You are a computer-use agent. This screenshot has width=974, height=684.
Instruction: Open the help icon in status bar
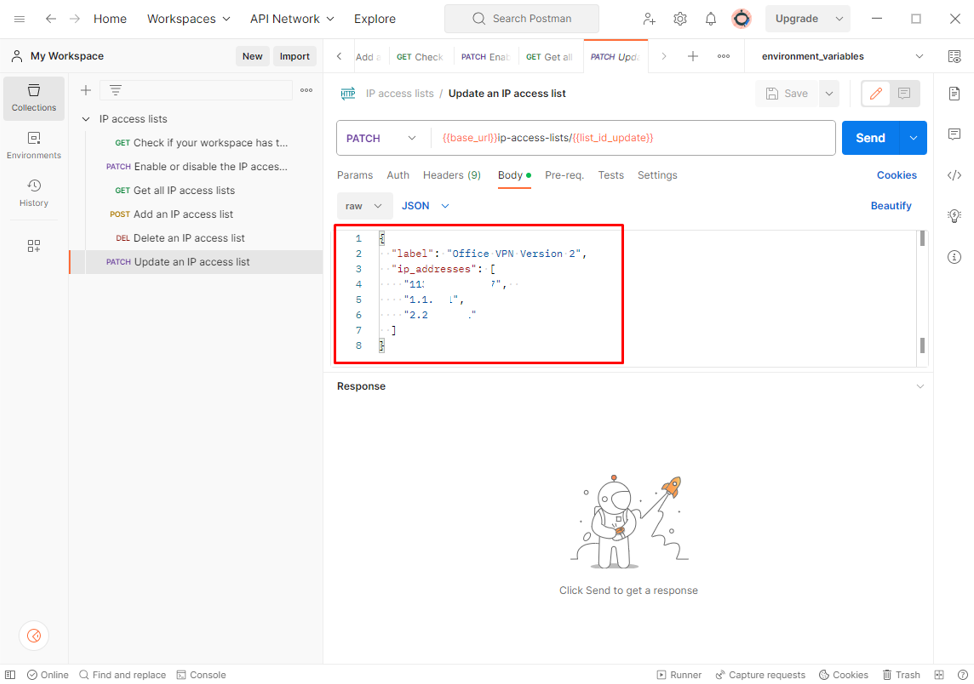pos(962,675)
